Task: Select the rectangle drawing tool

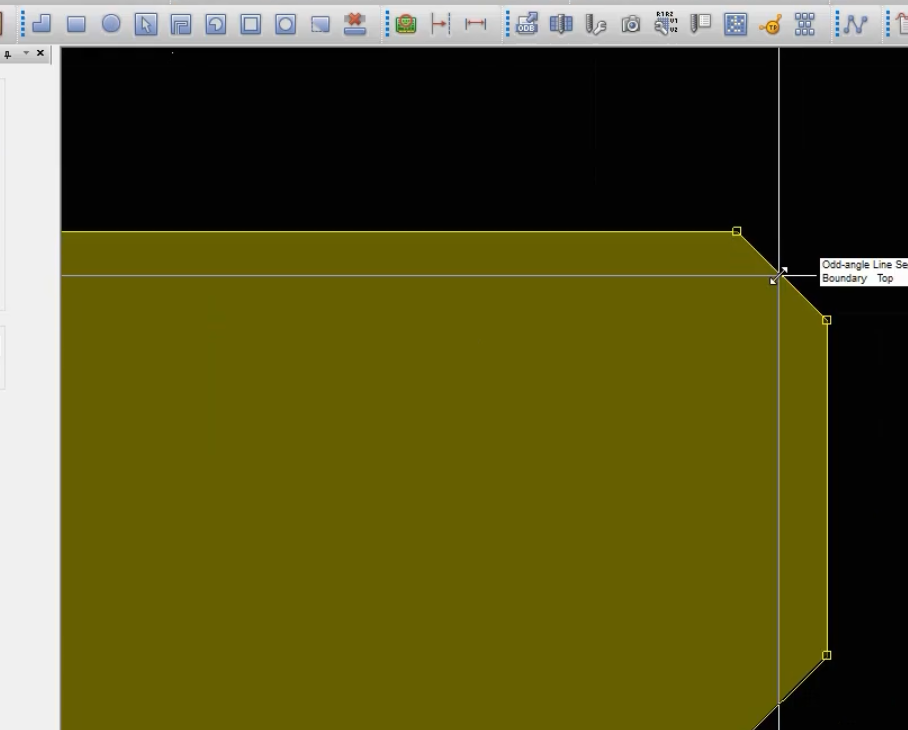Action: pyautogui.click(x=76, y=24)
